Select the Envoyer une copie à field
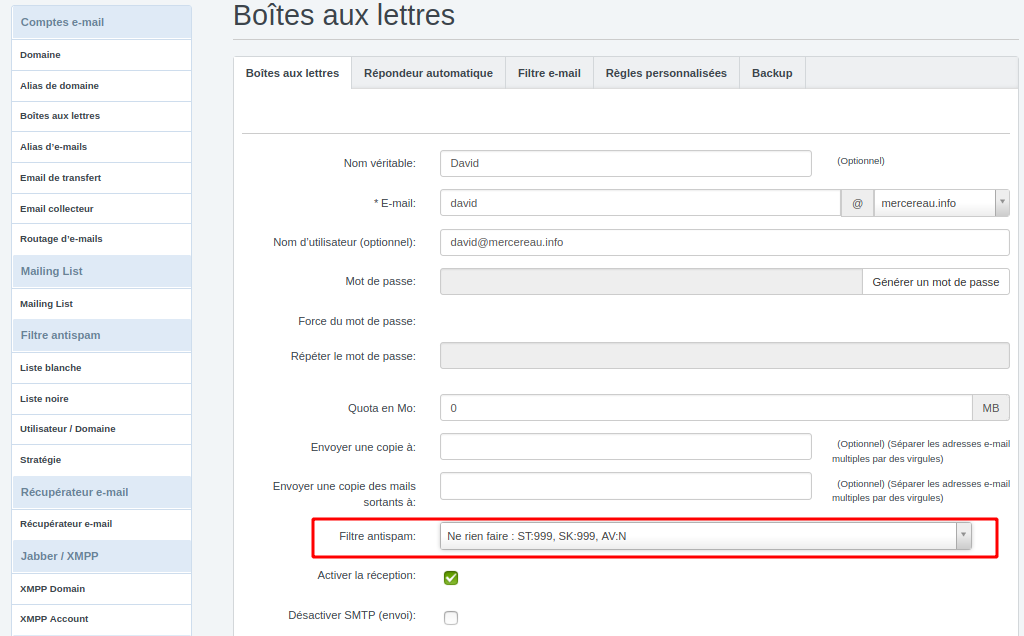Screen dimensions: 1024x636 625,447
